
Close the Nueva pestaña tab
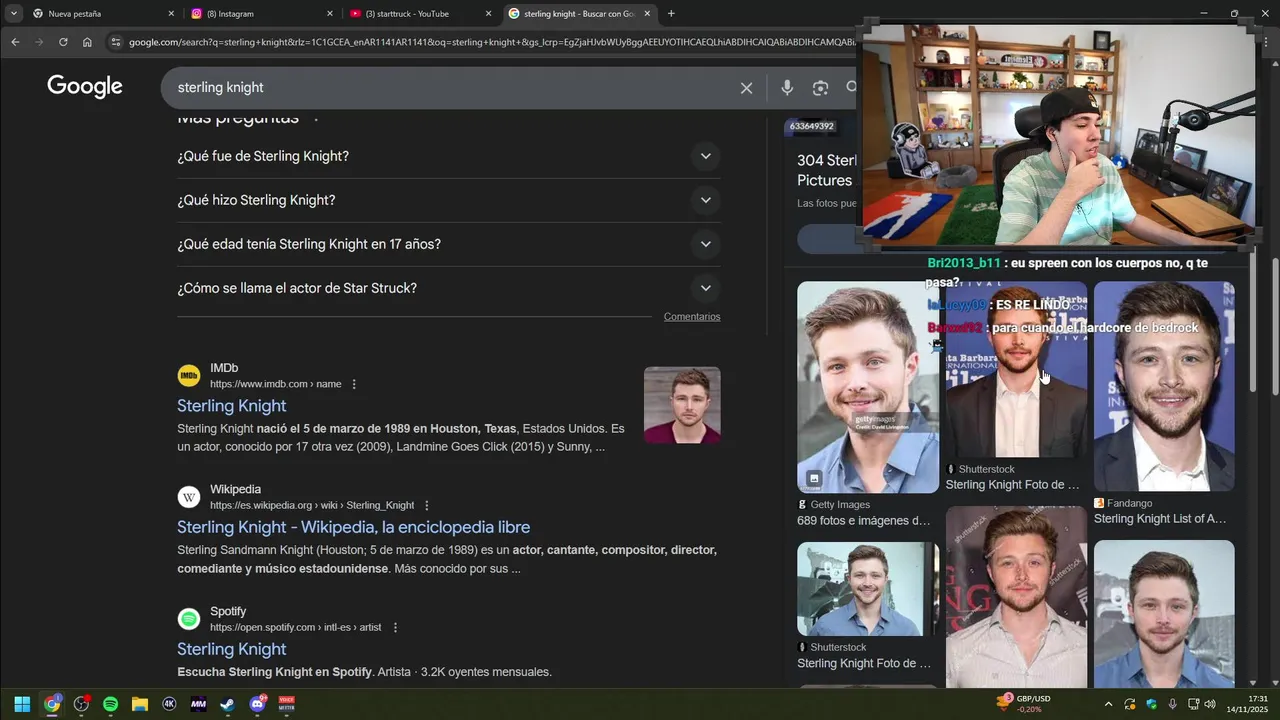170,14
